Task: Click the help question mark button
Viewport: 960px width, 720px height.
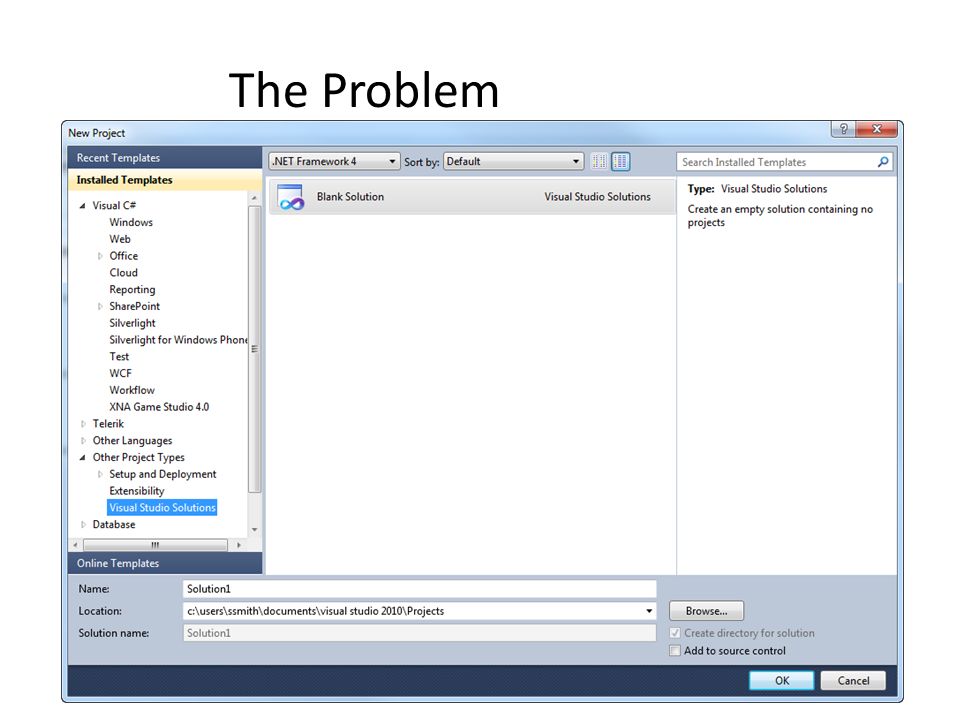Action: (x=843, y=129)
